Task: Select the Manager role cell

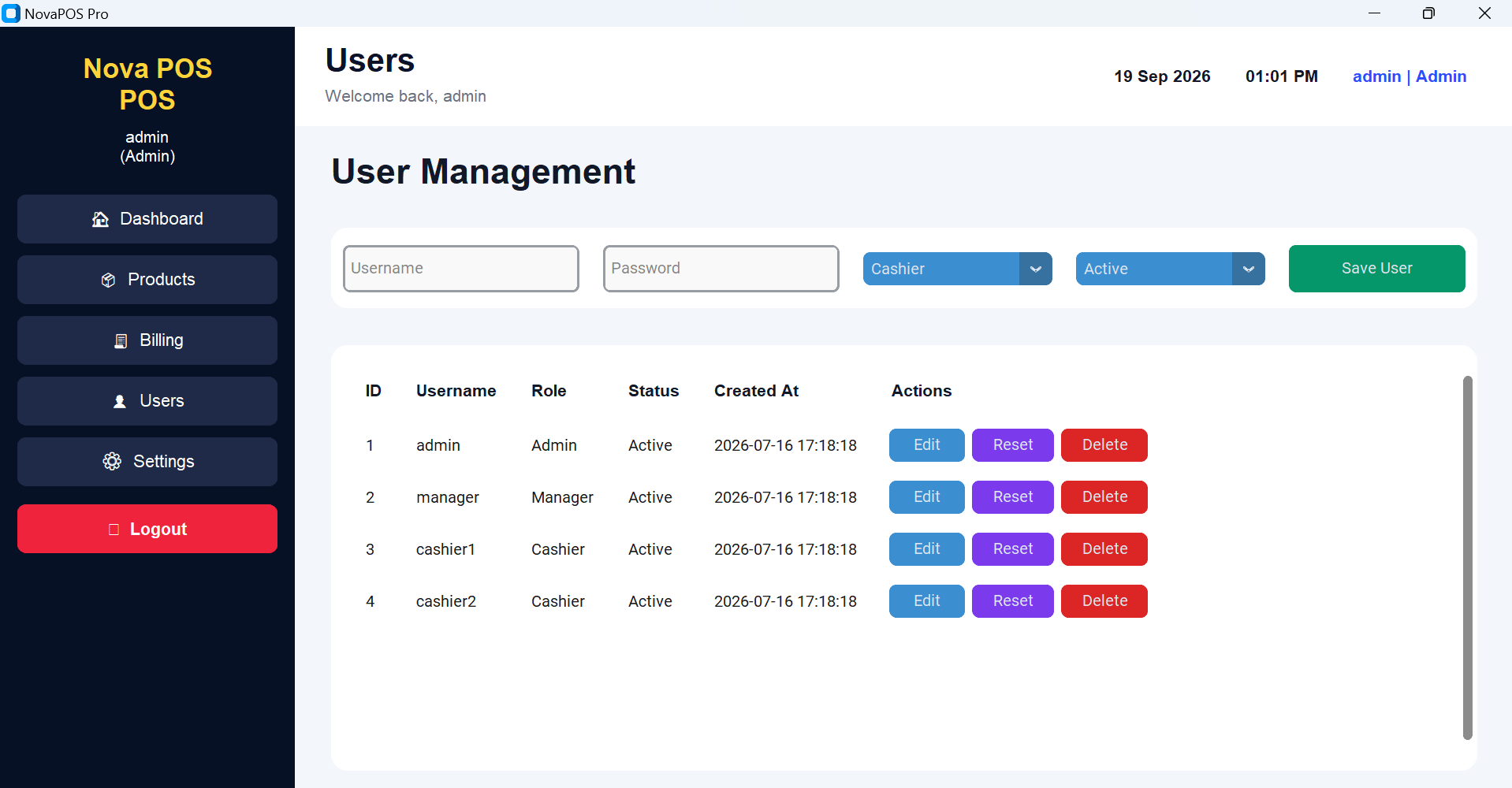Action: [x=562, y=497]
